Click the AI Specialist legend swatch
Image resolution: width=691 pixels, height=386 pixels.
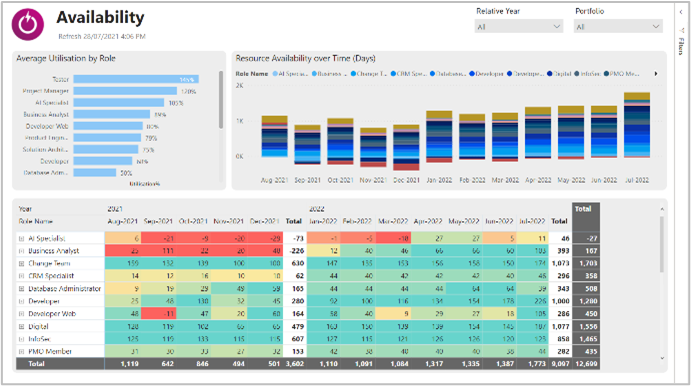(x=275, y=74)
